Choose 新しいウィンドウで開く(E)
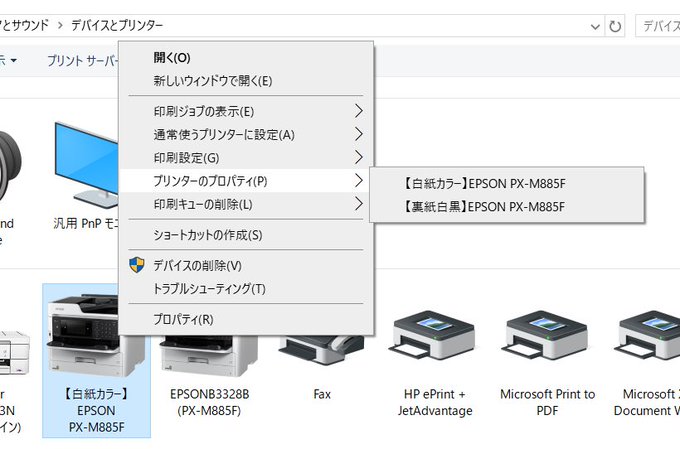680x449 pixels. (x=246, y=81)
